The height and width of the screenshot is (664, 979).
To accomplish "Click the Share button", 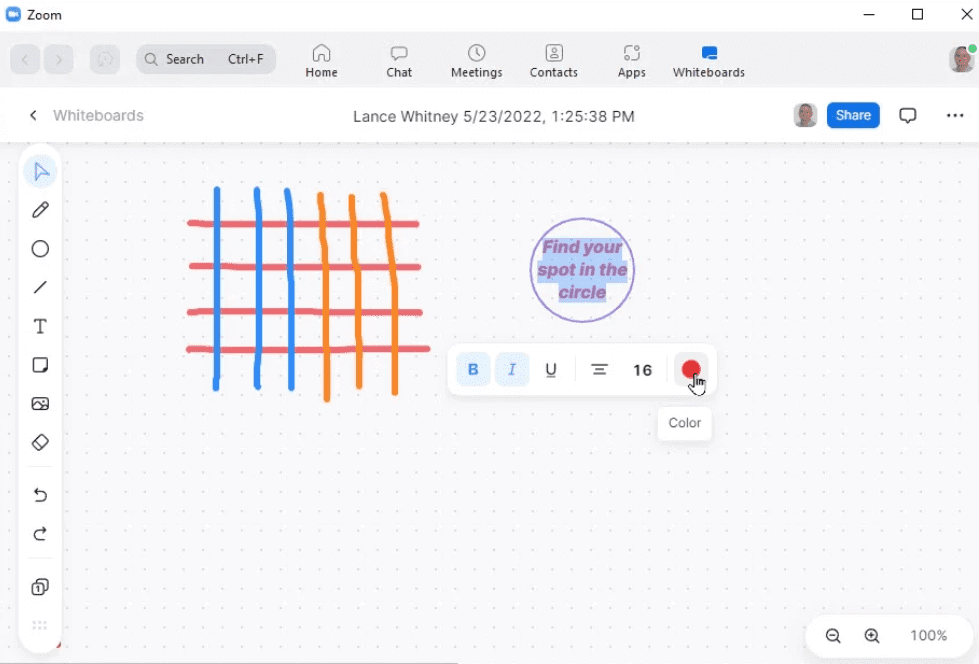I will pos(853,115).
